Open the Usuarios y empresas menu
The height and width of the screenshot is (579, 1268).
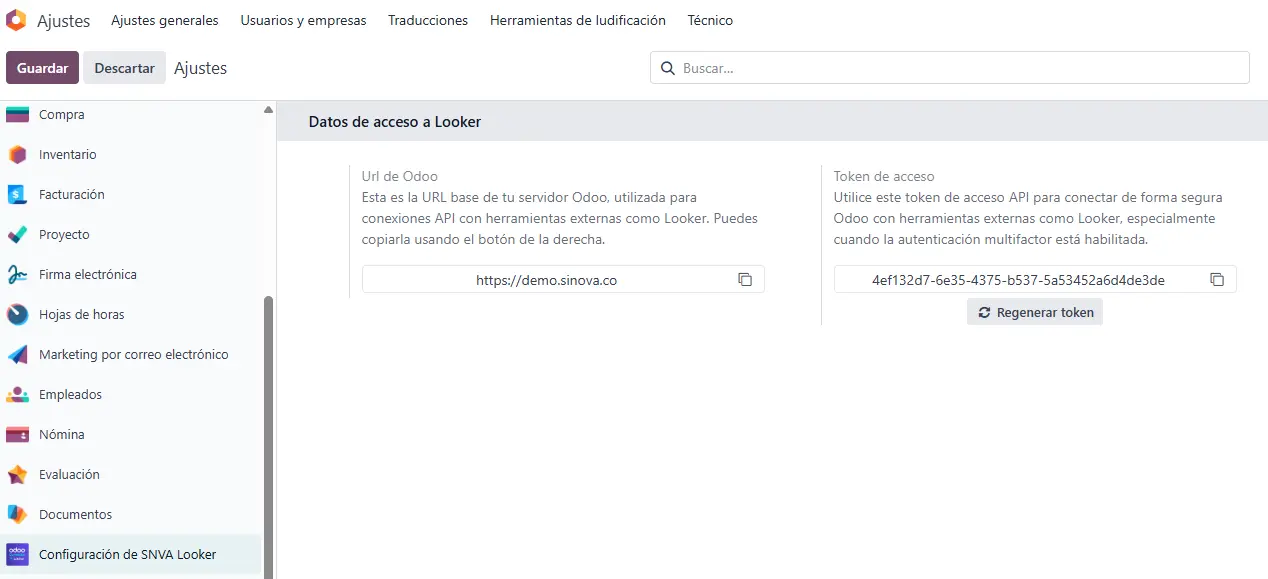coord(304,20)
